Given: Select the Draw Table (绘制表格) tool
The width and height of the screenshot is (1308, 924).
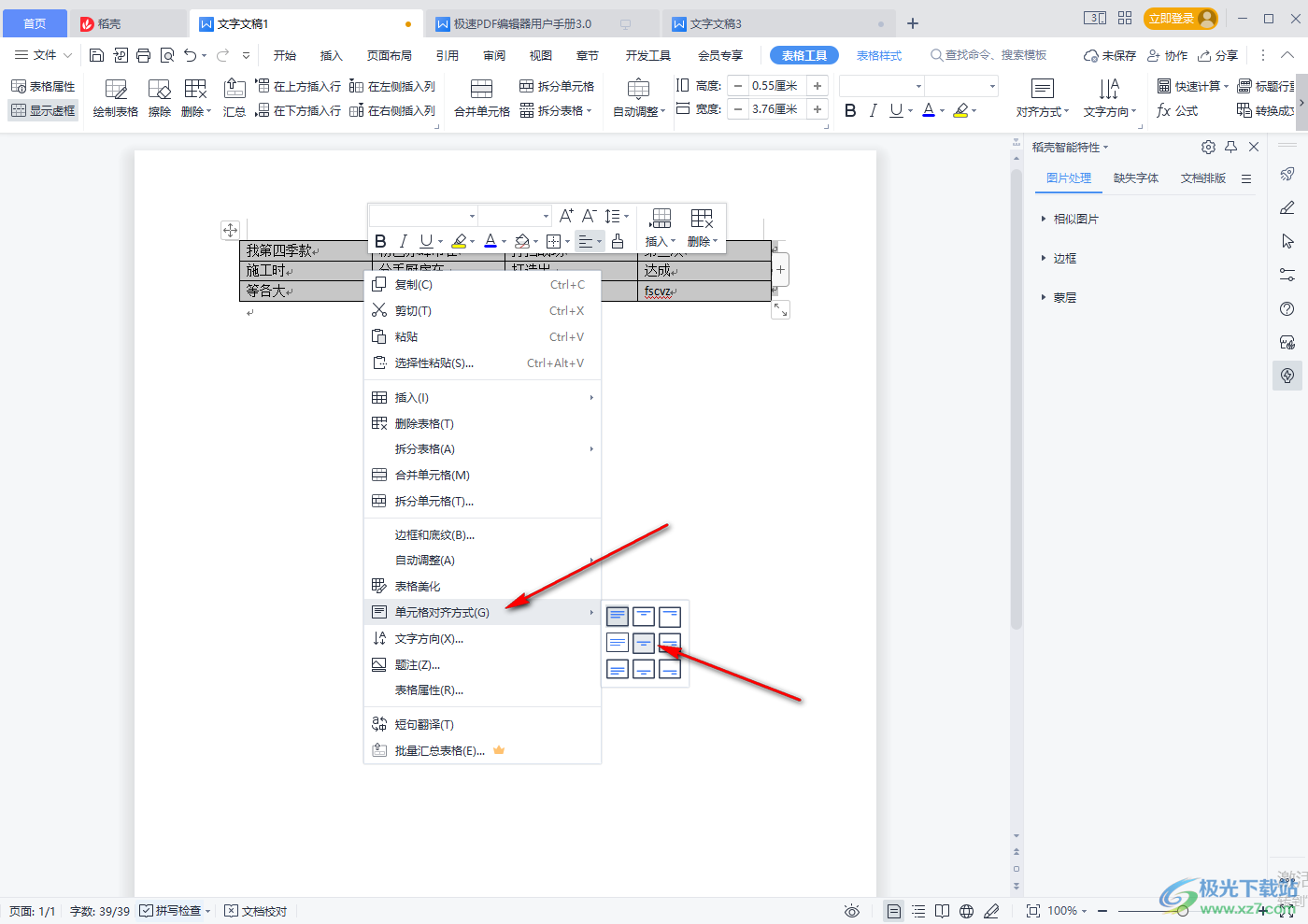Looking at the screenshot, I should pos(116,98).
